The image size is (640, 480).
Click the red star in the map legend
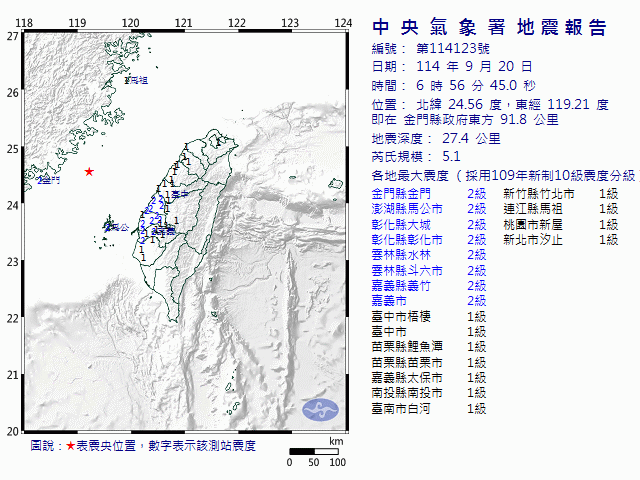click(x=70, y=445)
